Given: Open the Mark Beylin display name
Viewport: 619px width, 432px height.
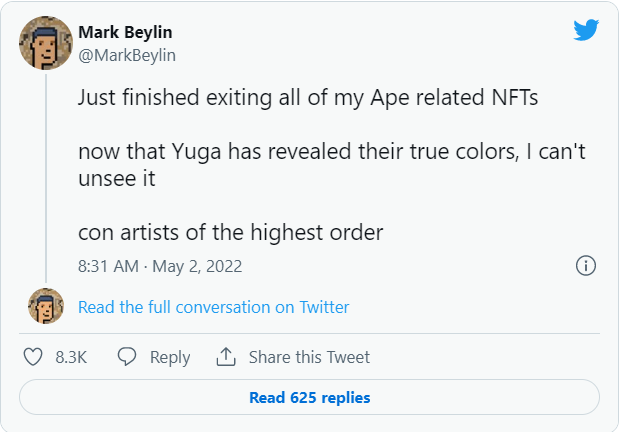Looking at the screenshot, I should point(123,33).
